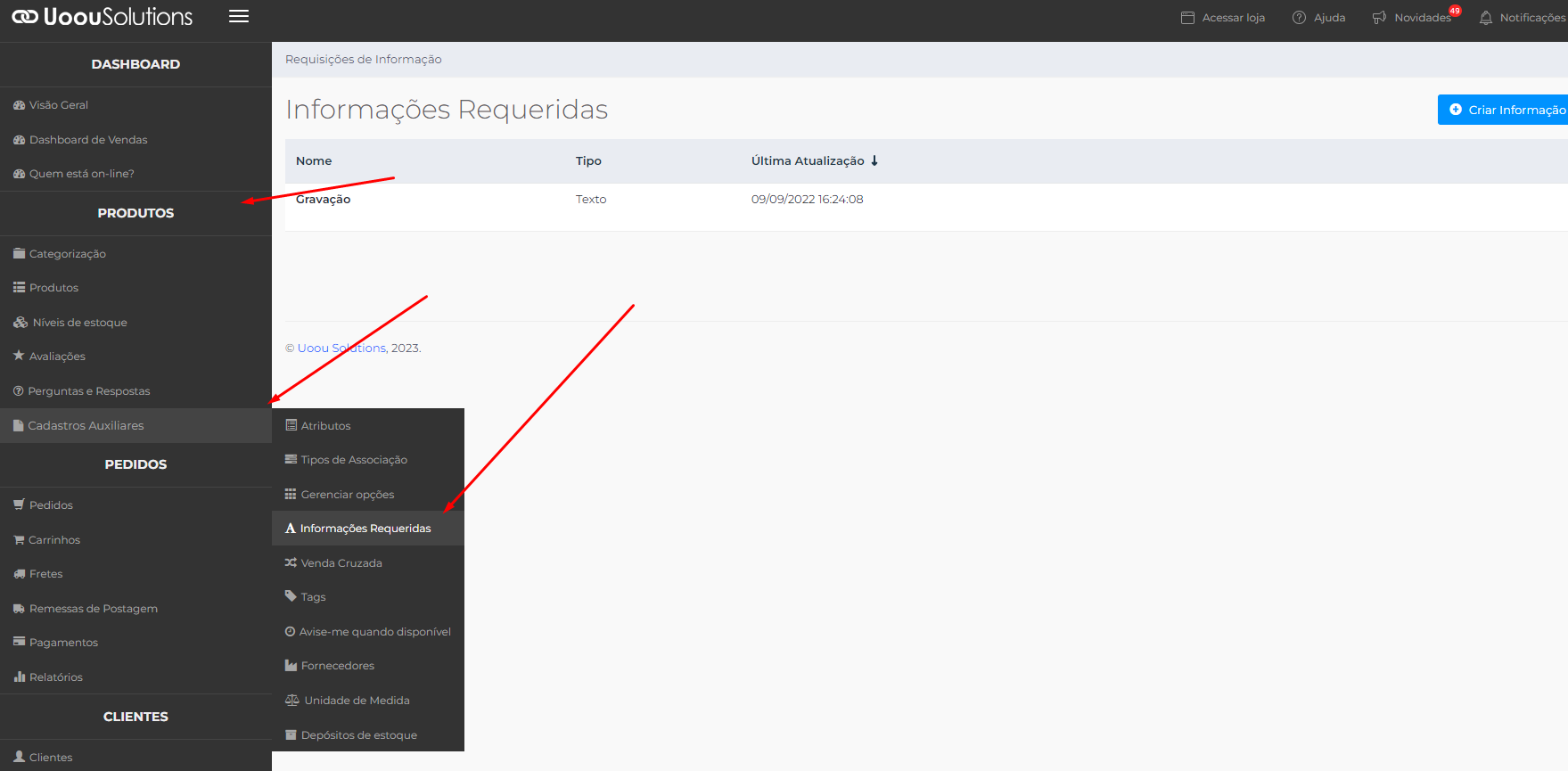Click the Fretes truck icon

[19, 573]
